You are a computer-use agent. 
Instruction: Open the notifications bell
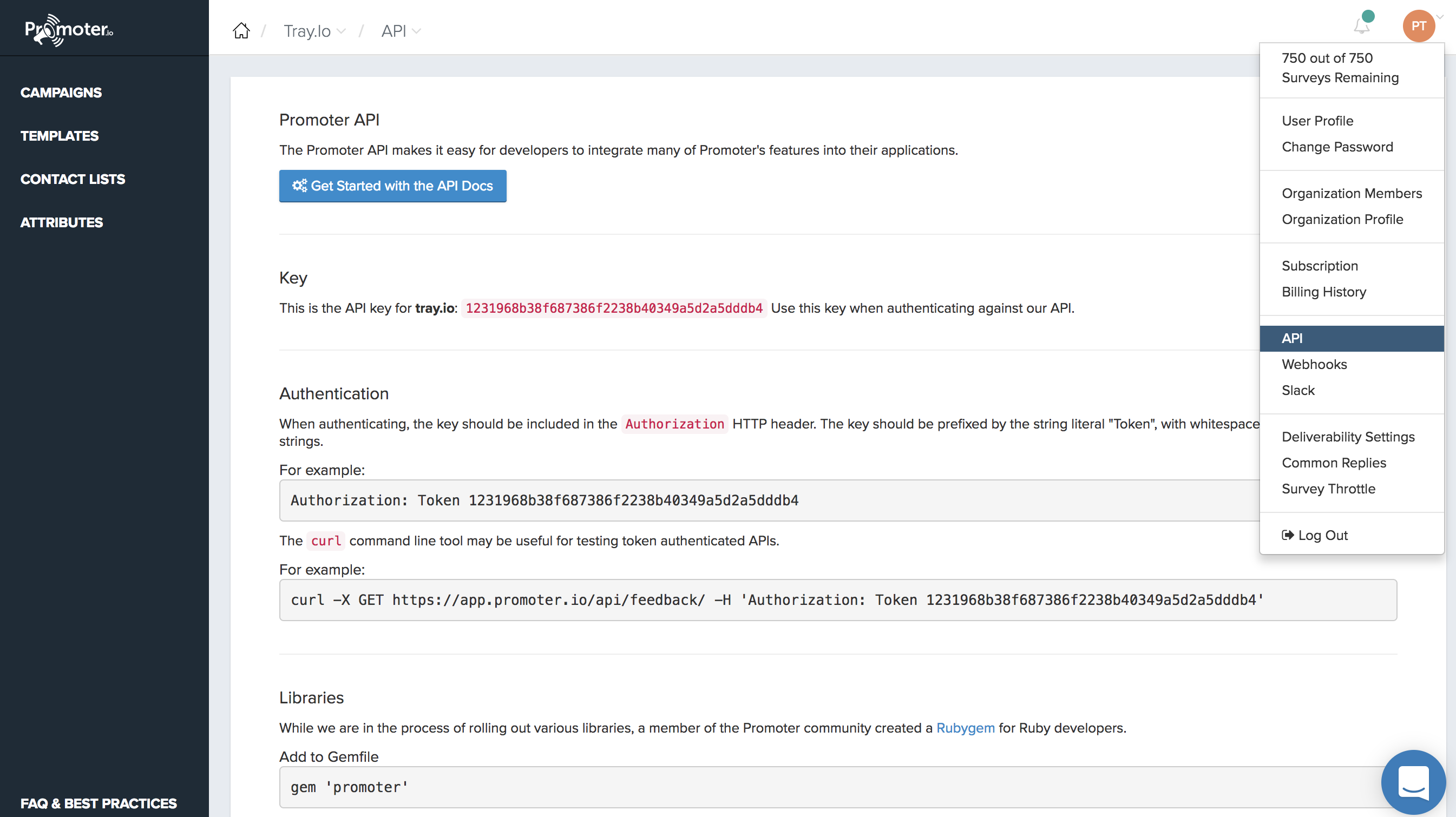1362,26
